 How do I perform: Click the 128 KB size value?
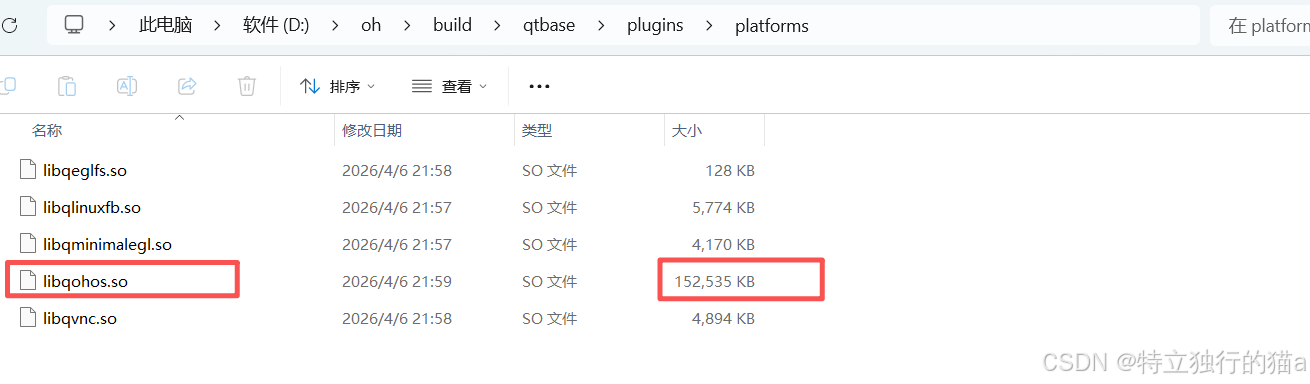pos(730,170)
